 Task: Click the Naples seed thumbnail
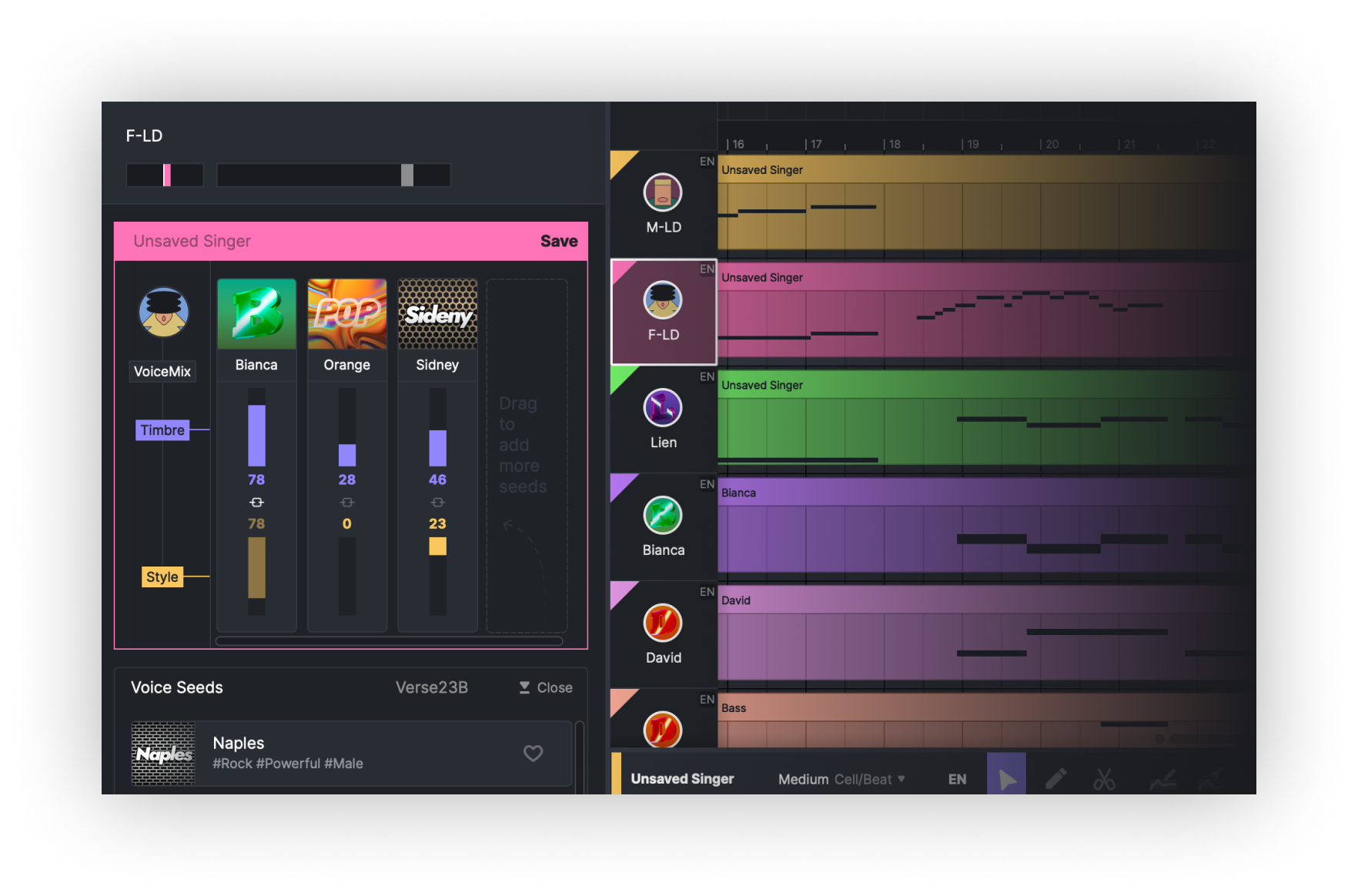pyautogui.click(x=163, y=754)
